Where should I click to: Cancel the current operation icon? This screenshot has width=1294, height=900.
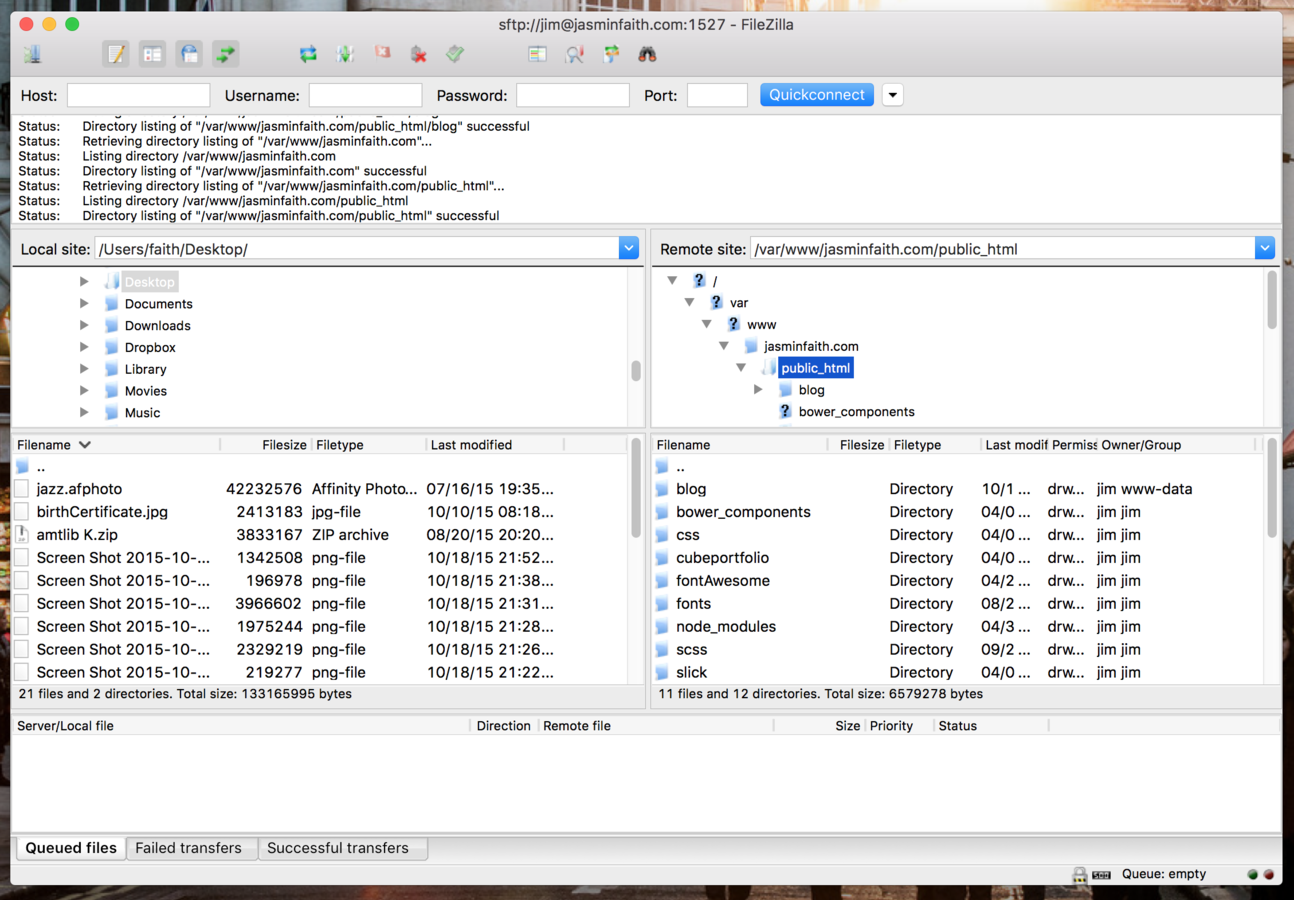pos(382,54)
